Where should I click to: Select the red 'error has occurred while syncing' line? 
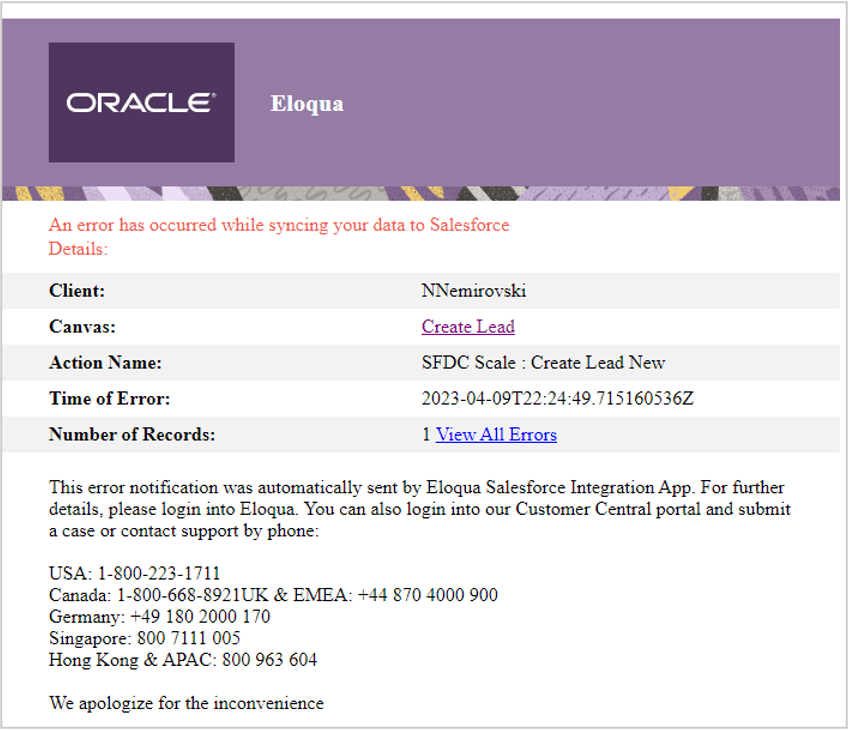click(x=279, y=224)
